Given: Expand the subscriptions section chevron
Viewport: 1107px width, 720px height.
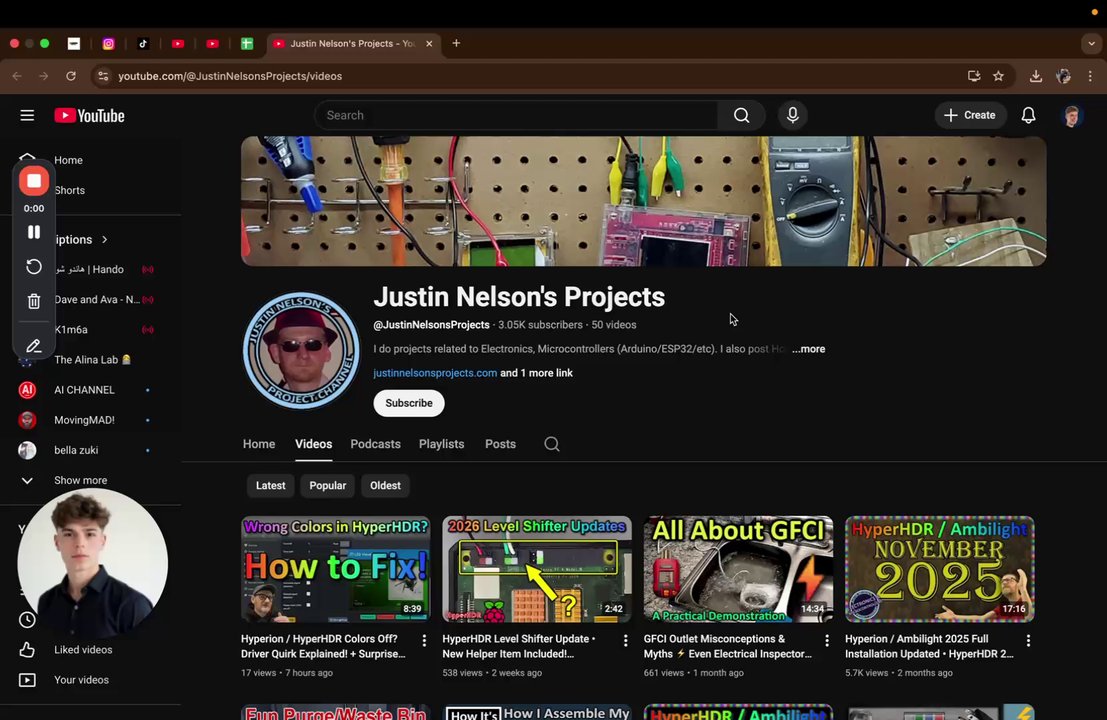Looking at the screenshot, I should tap(104, 239).
